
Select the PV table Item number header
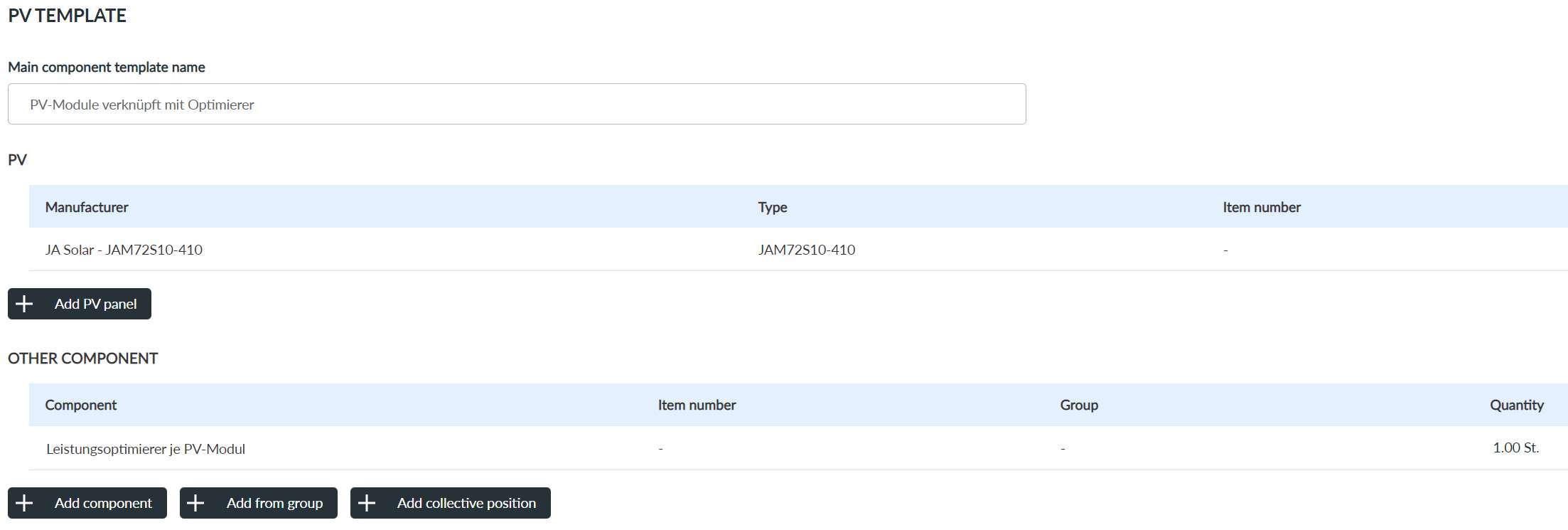click(1261, 207)
